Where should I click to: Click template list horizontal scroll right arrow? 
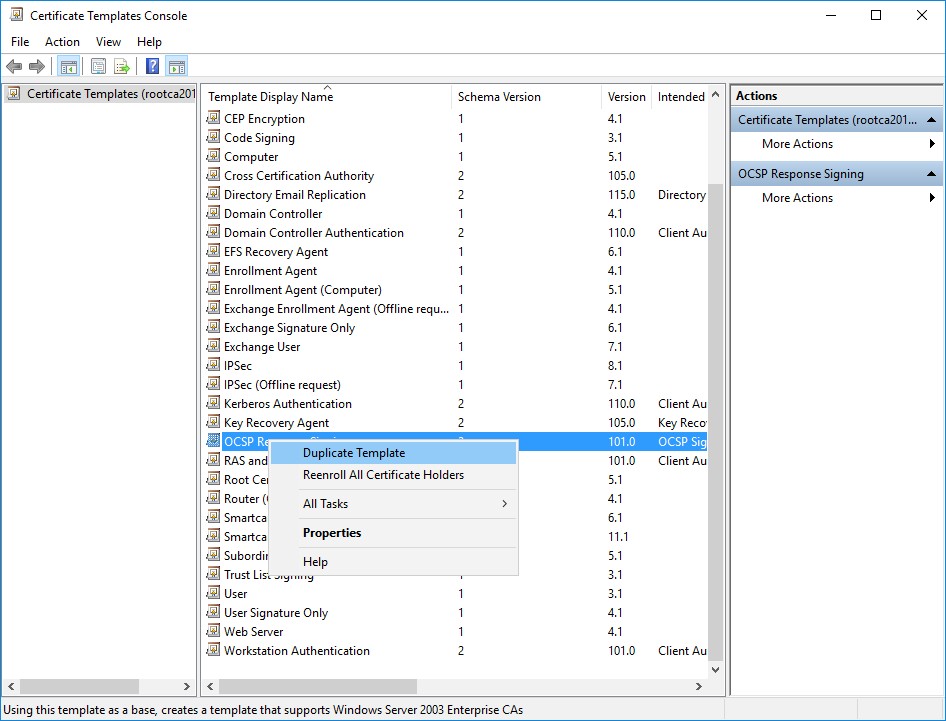(699, 687)
